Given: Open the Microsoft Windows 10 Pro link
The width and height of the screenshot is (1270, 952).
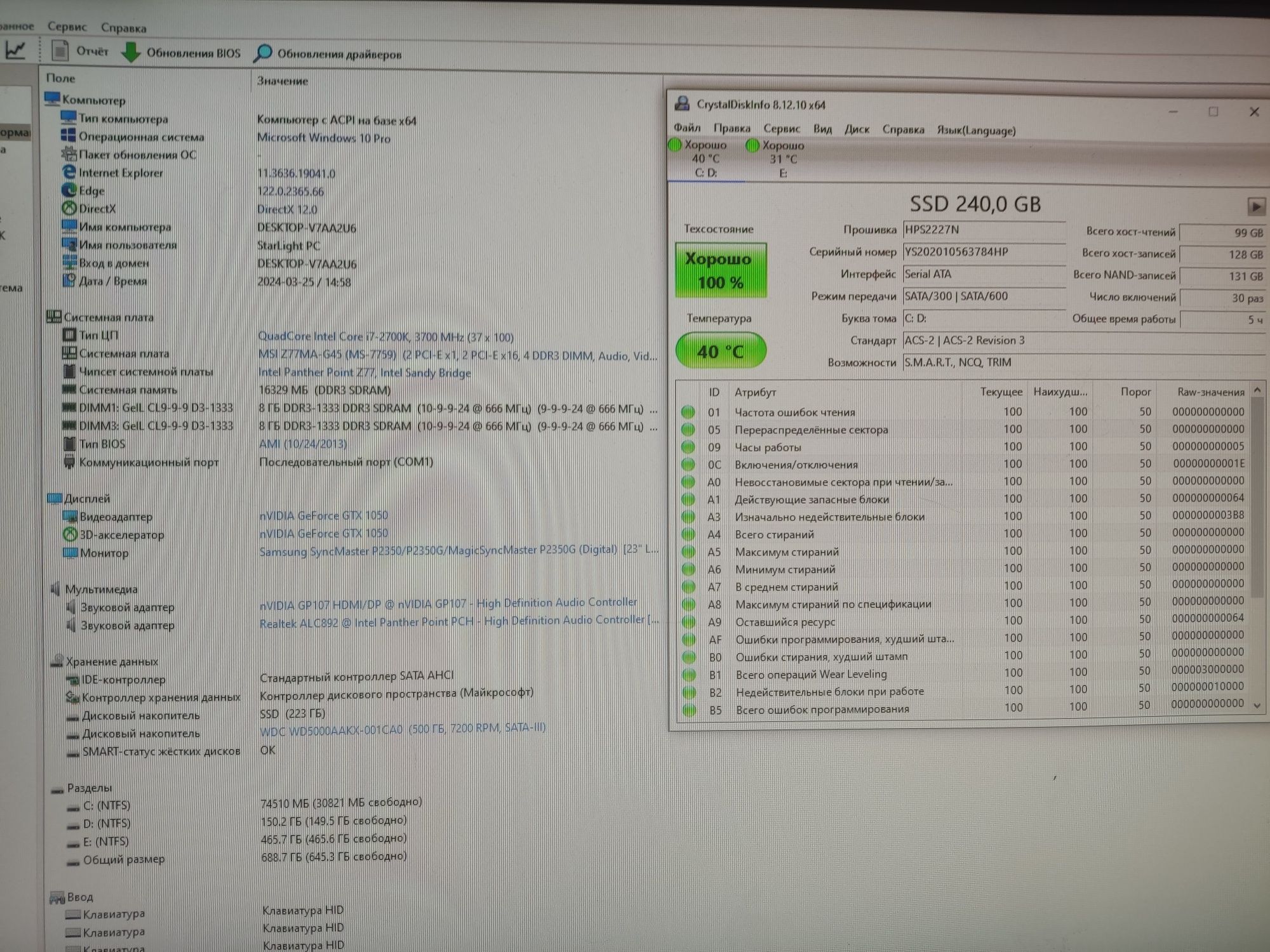Looking at the screenshot, I should click(323, 138).
